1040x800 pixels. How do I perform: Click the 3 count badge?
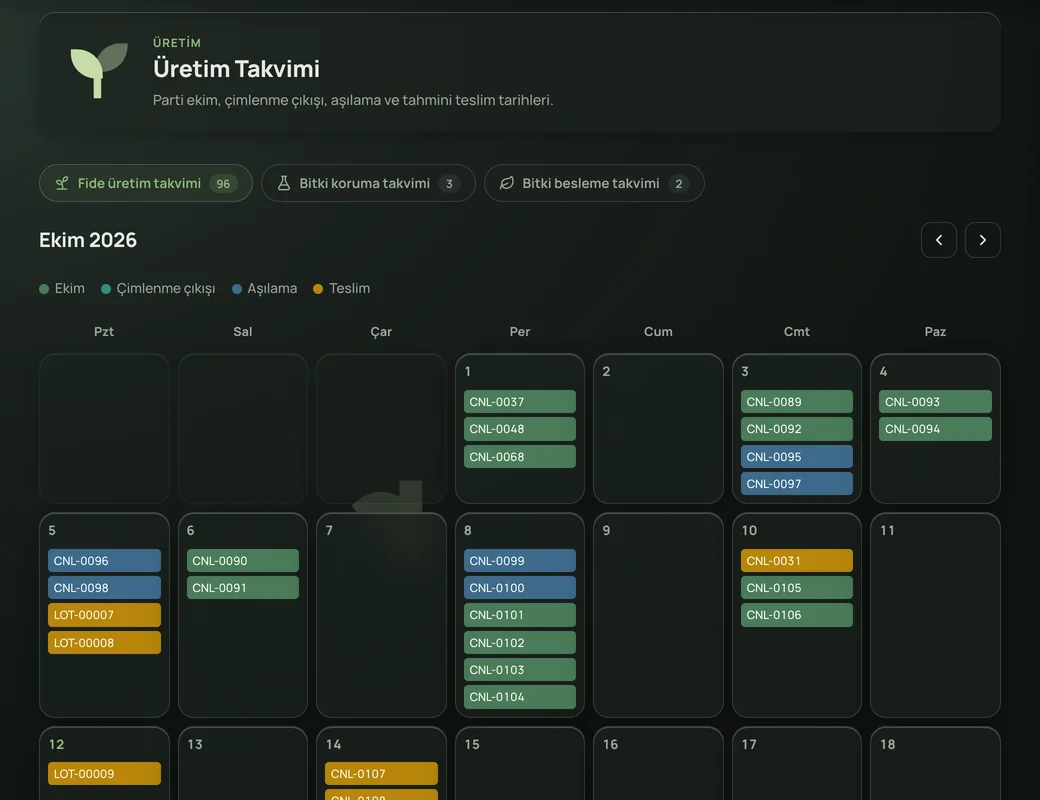click(x=449, y=184)
